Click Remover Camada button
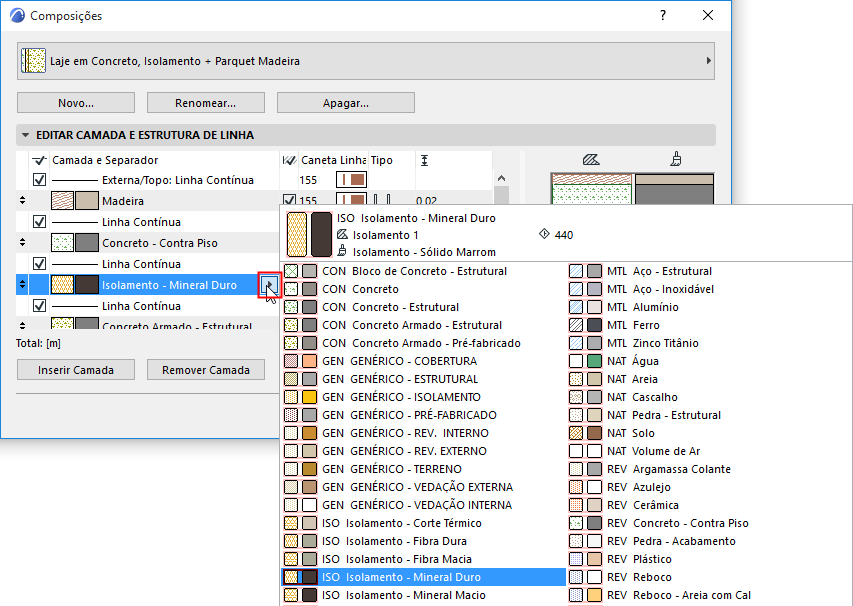This screenshot has width=853, height=606. point(206,370)
